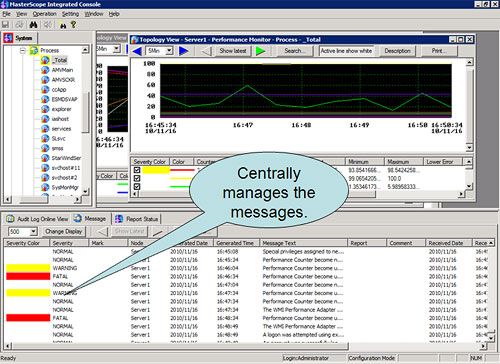Screen dimensions: 500x364
Task: Switch to the Audit Log Online View tab
Action: [x=37, y=219]
